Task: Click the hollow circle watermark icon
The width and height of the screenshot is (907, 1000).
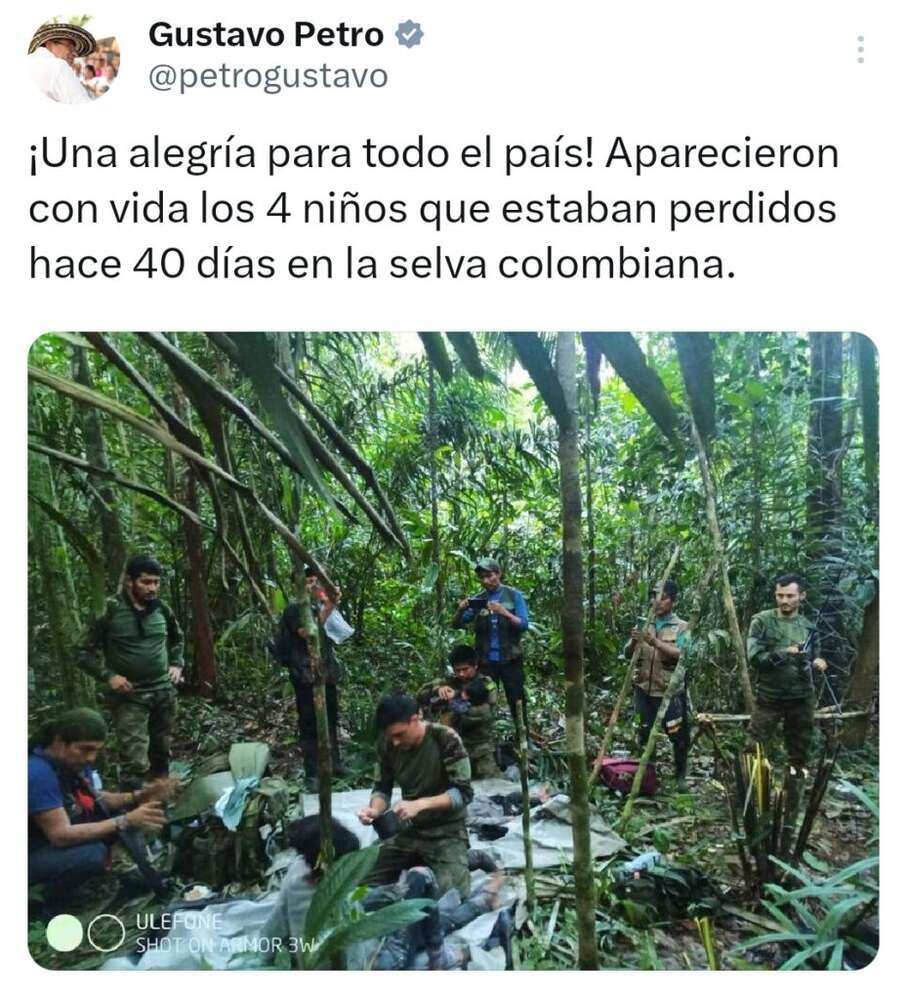Action: (x=106, y=933)
